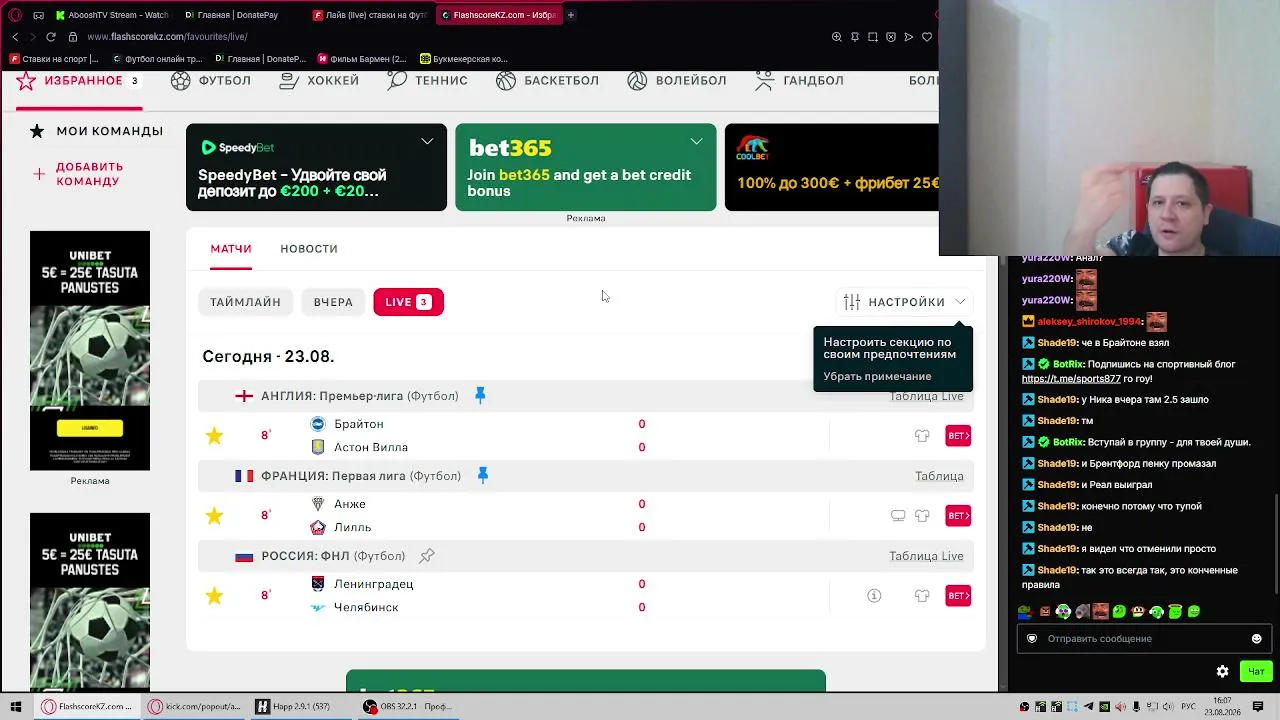
Task: Select the Вчера filter
Action: (333, 302)
